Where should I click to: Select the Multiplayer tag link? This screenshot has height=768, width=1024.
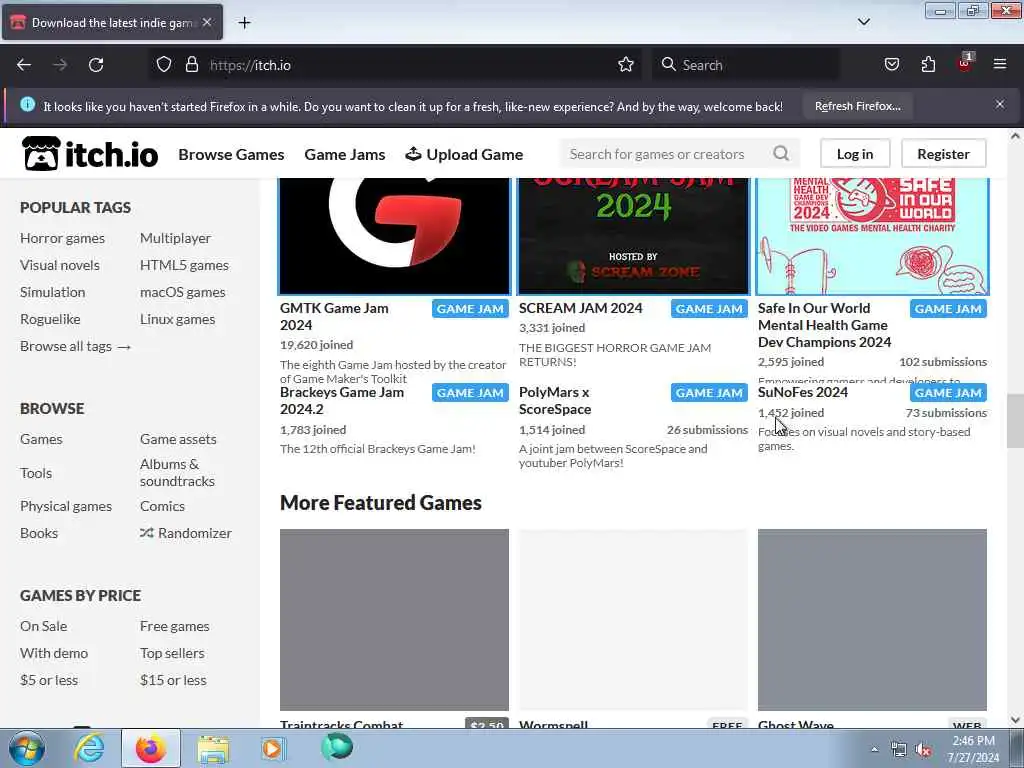[x=176, y=238]
